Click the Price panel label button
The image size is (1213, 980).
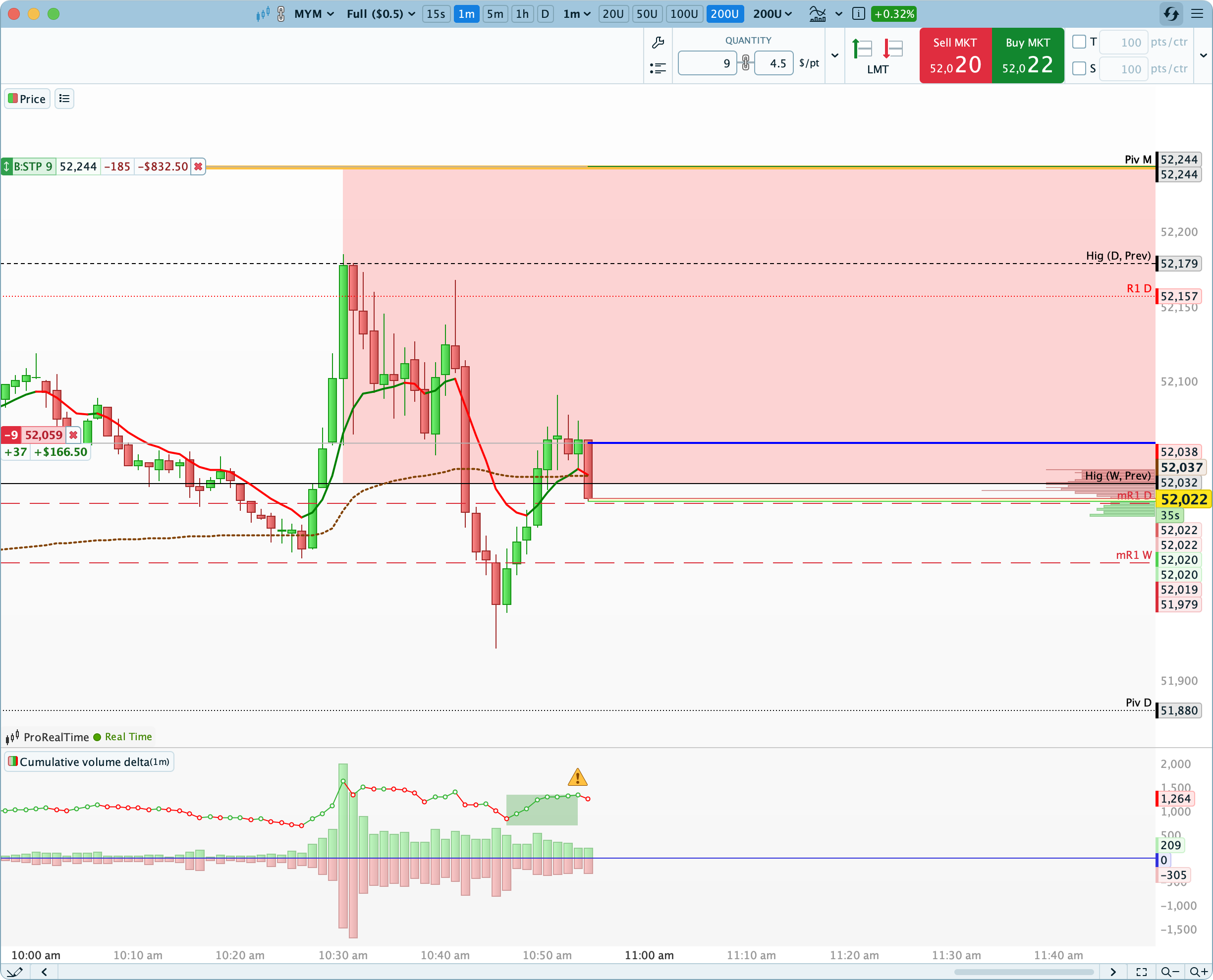[x=27, y=99]
